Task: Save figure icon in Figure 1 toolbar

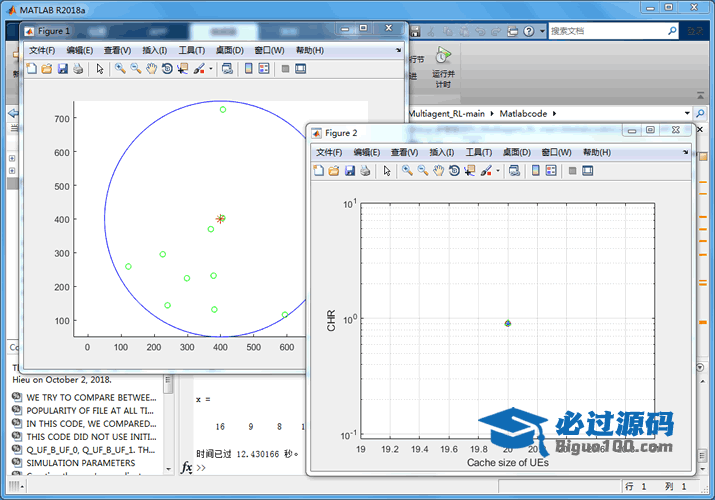Action: 62,69
